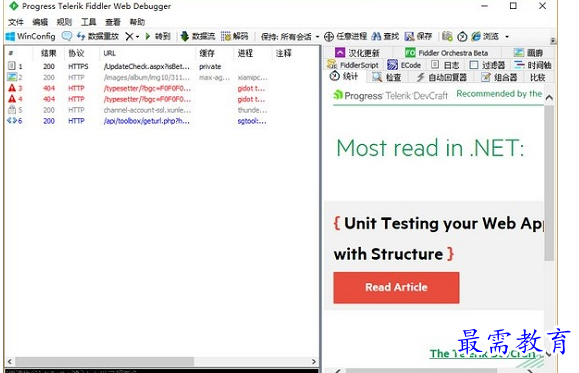The height and width of the screenshot is (373, 579).
Task: Open the WinConfig tool
Action: pyautogui.click(x=31, y=36)
